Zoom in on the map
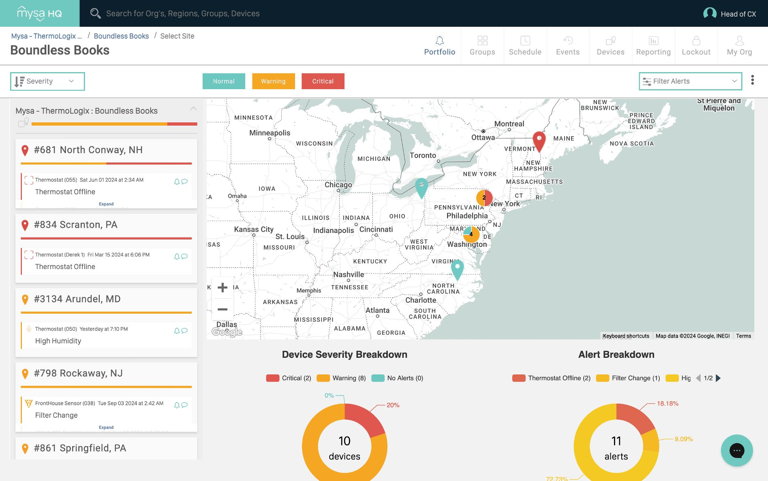This screenshot has width=768, height=481. pos(222,288)
